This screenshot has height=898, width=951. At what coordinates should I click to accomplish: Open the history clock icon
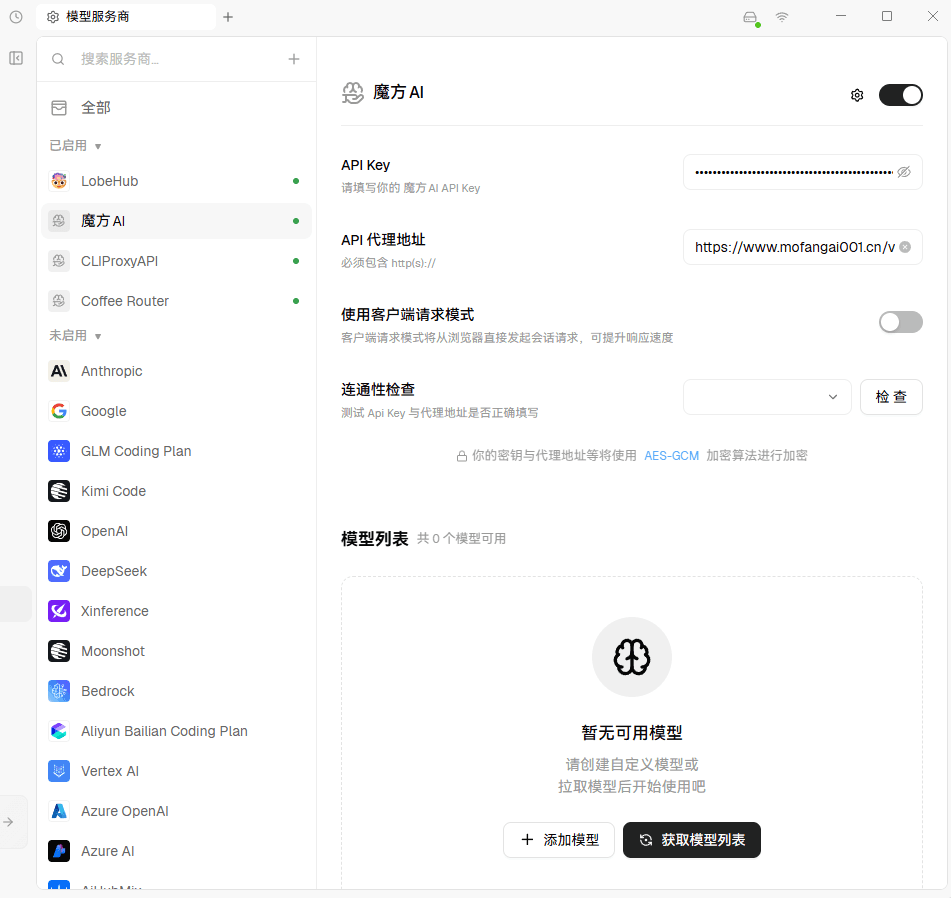(x=16, y=17)
